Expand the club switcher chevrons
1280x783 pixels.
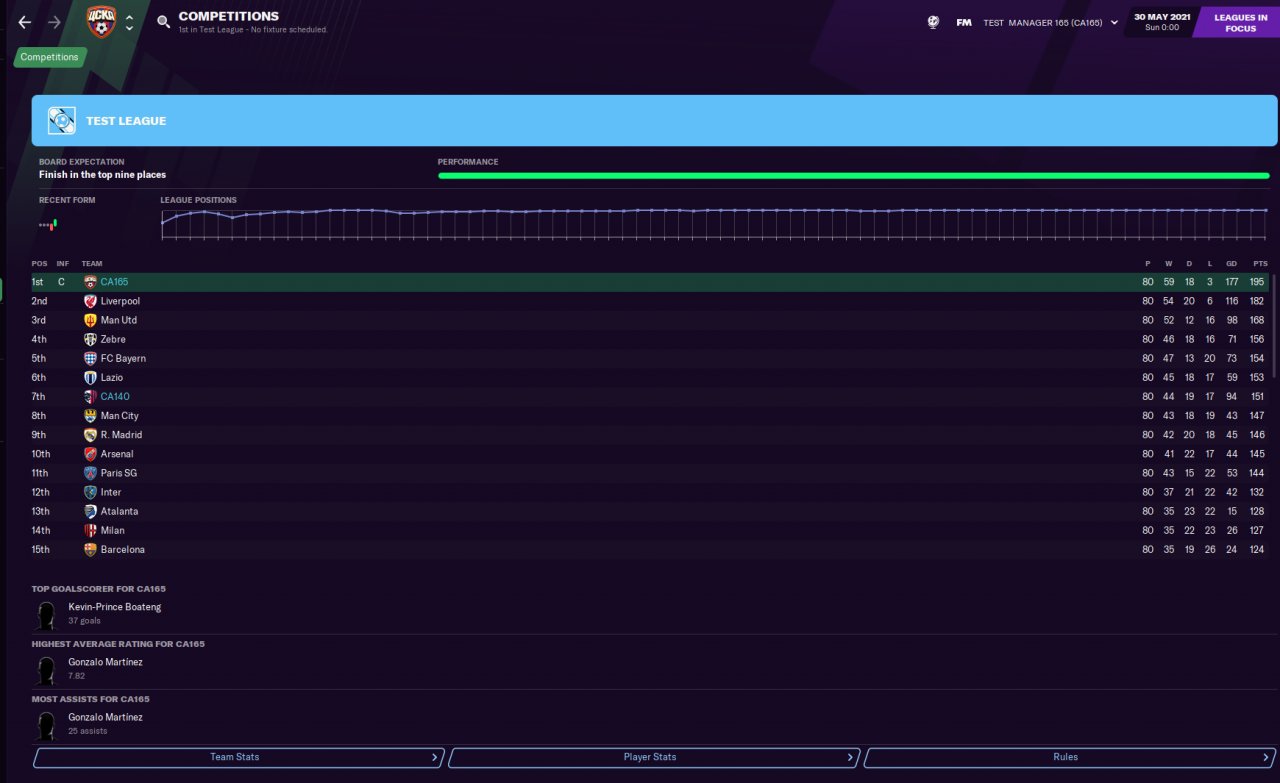coord(129,22)
